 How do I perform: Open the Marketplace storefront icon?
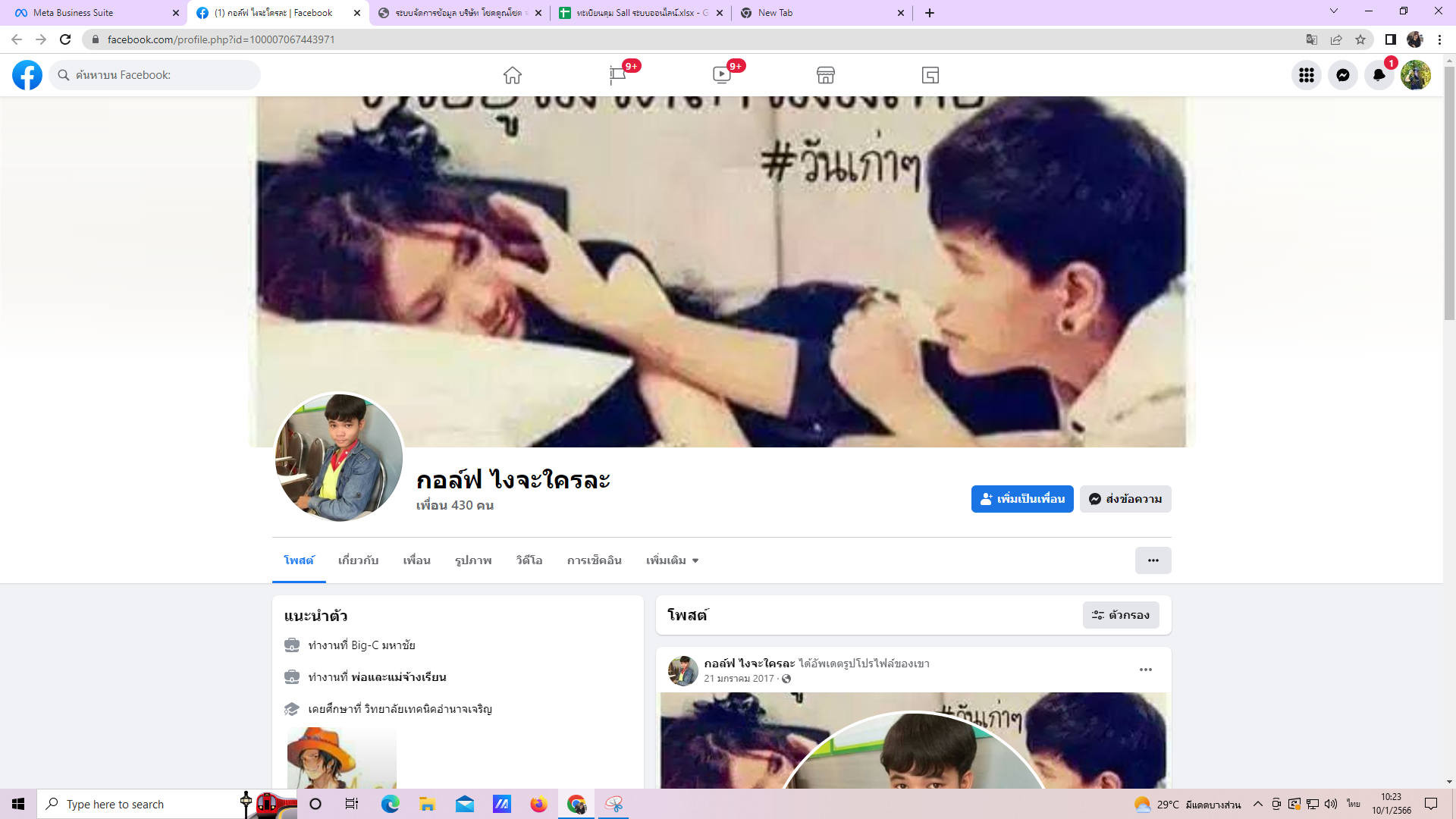coord(826,75)
